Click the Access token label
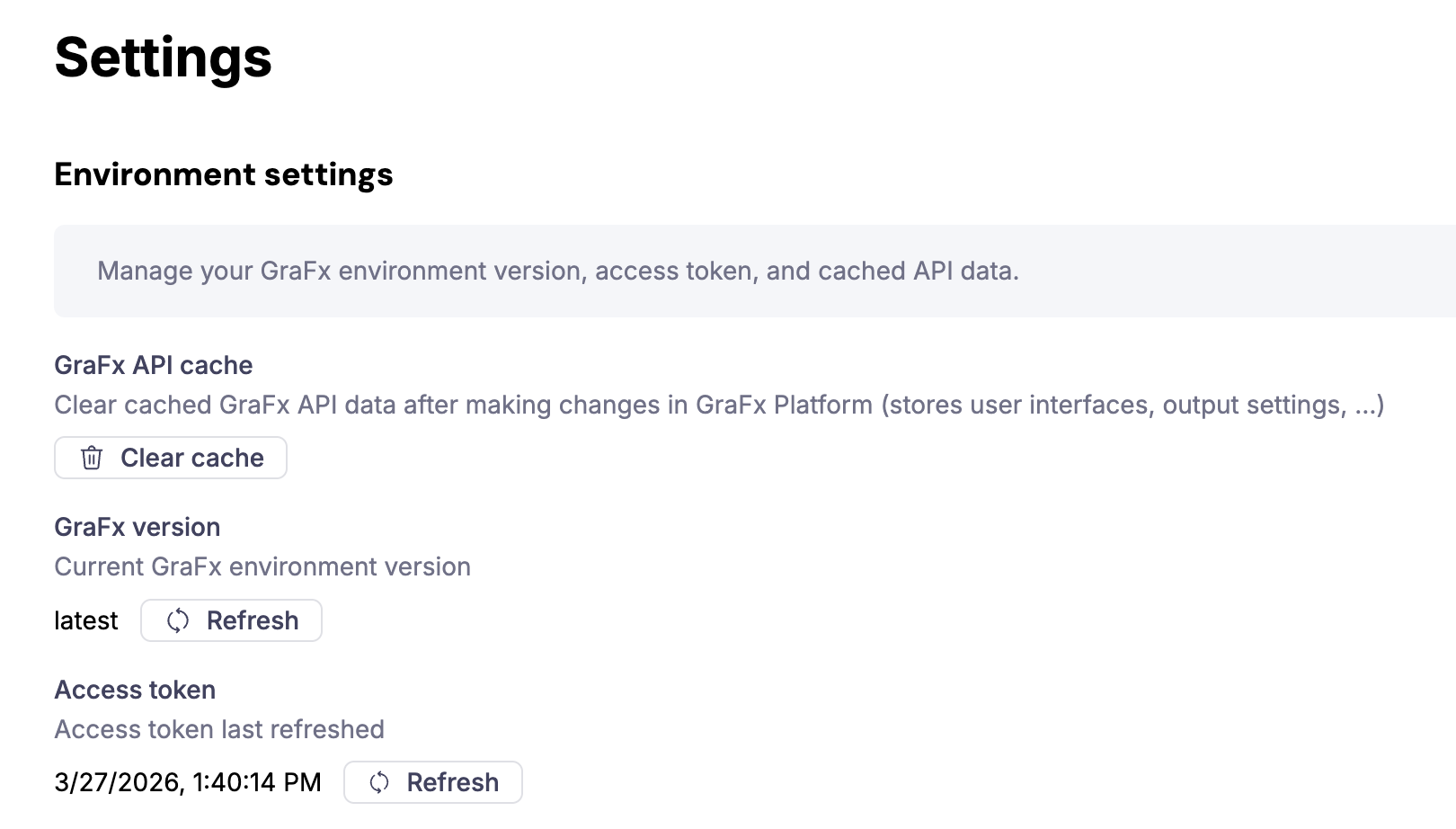Image resolution: width=1456 pixels, height=829 pixels. point(135,690)
